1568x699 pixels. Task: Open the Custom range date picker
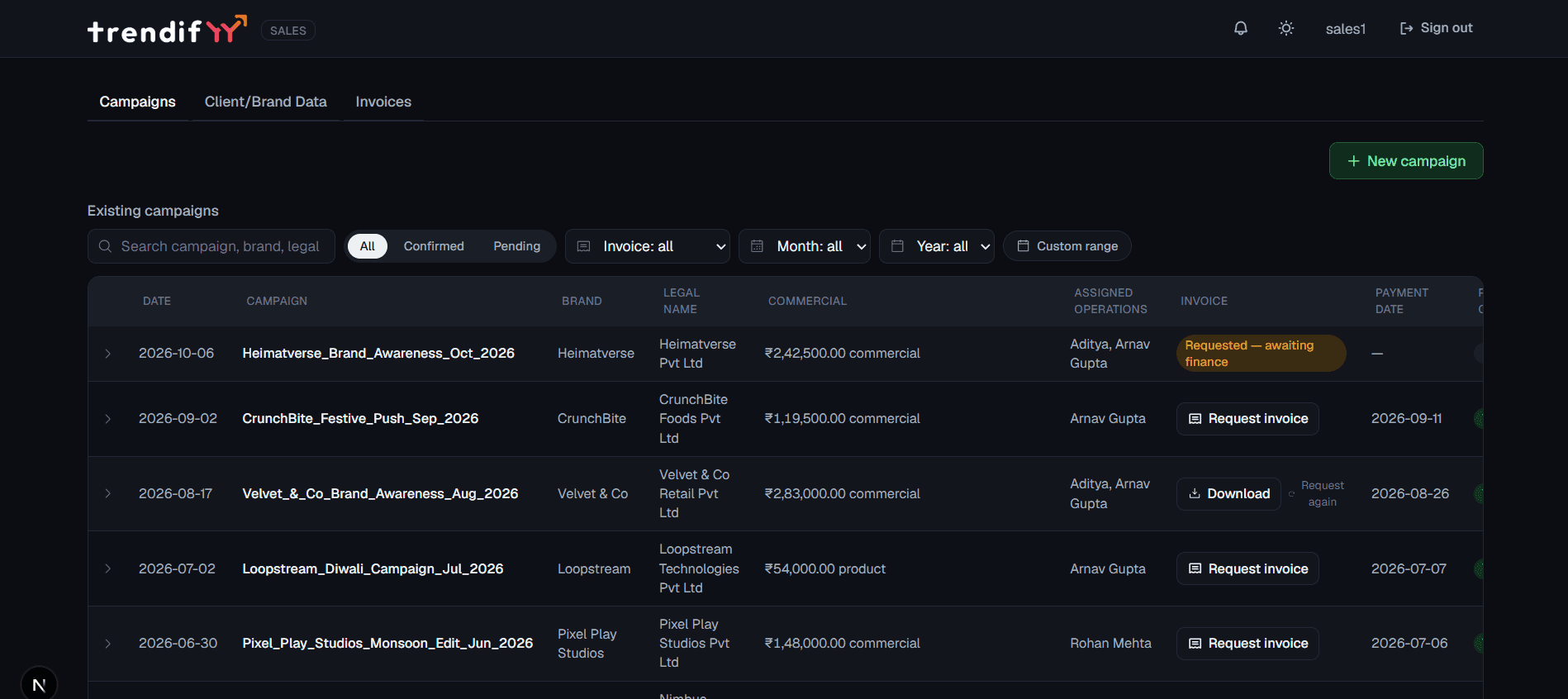(1067, 246)
